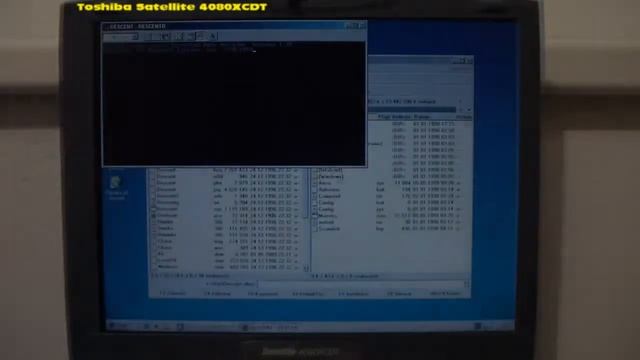Toggle the Background icon in DOS window toolbar
640x360 pixels.
point(201,37)
